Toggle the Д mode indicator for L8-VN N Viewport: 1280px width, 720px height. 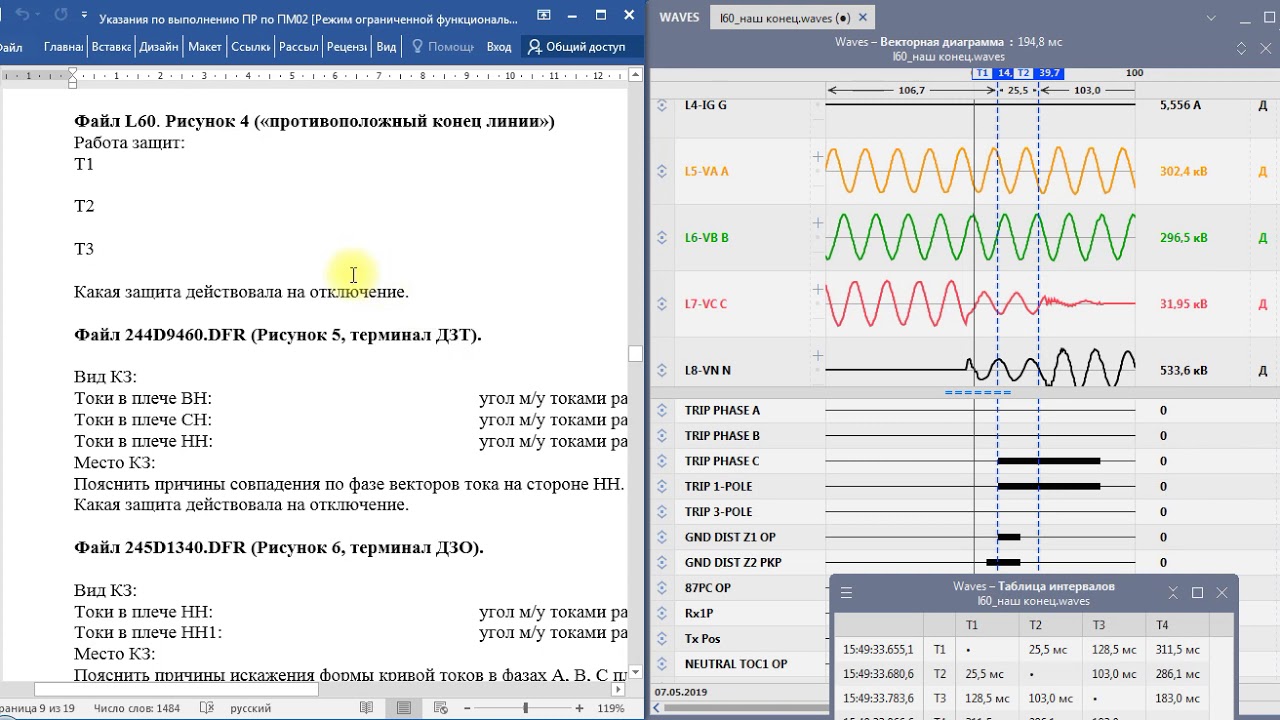tap(1262, 370)
